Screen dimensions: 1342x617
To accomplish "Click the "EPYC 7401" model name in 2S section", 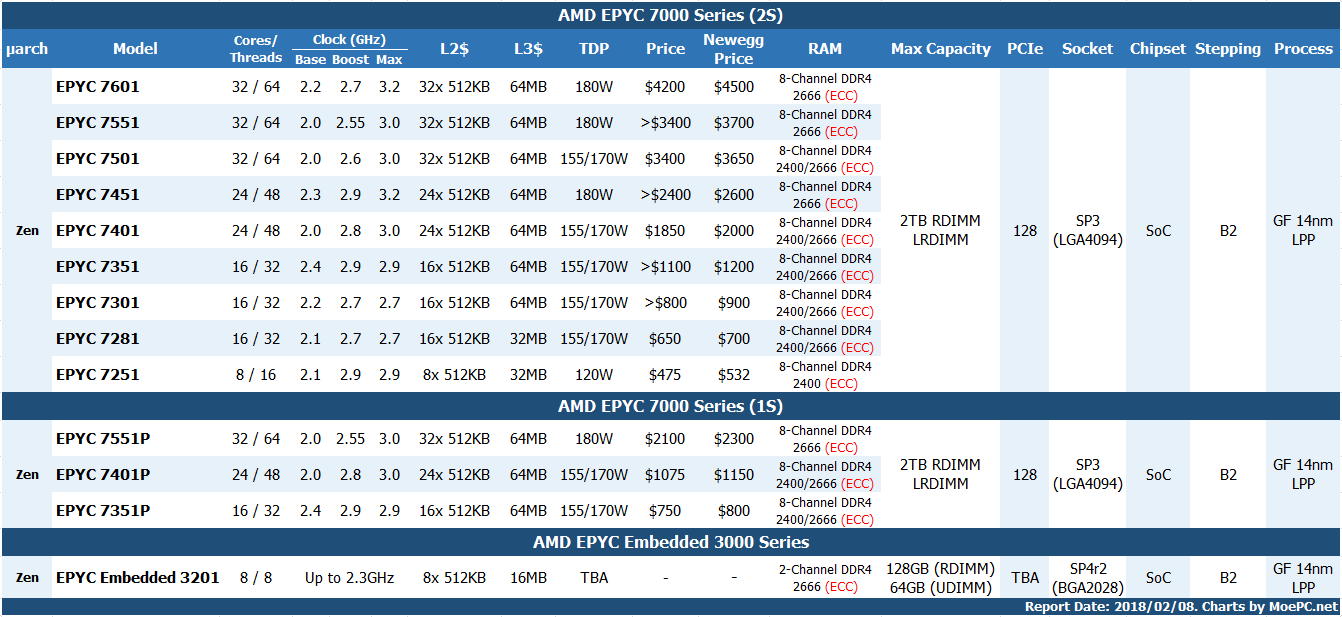I will [98, 231].
